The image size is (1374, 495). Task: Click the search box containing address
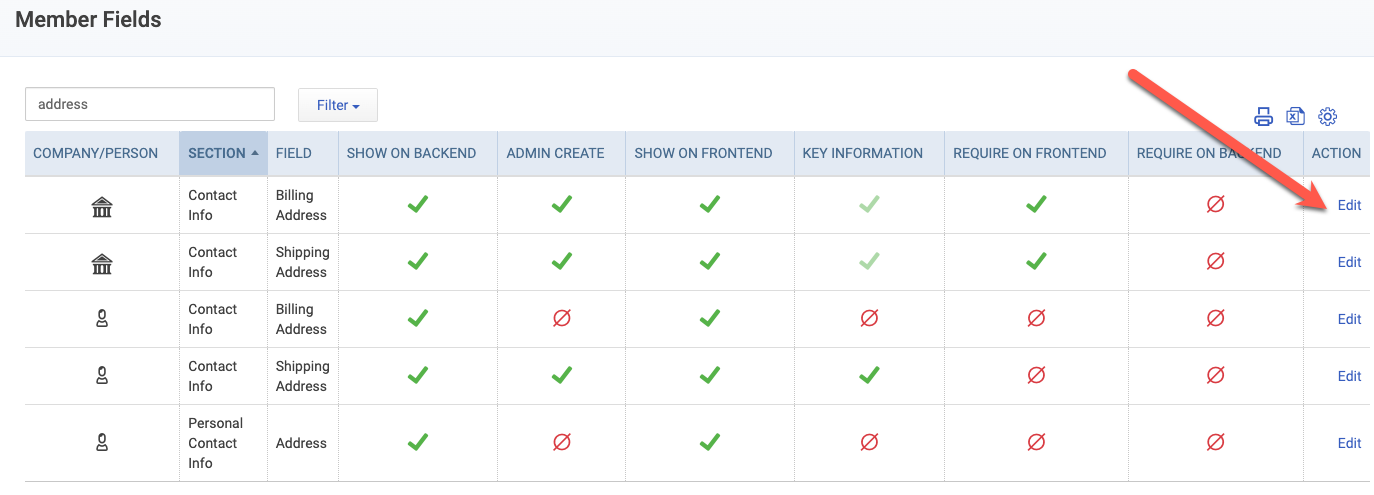(x=150, y=104)
